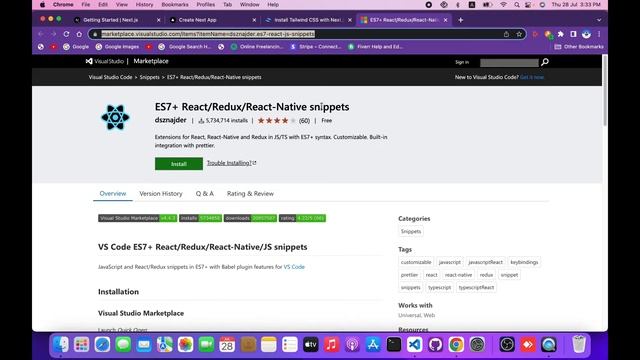Open Trash from the dock
This screenshot has height=360, width=640.
click(x=579, y=344)
